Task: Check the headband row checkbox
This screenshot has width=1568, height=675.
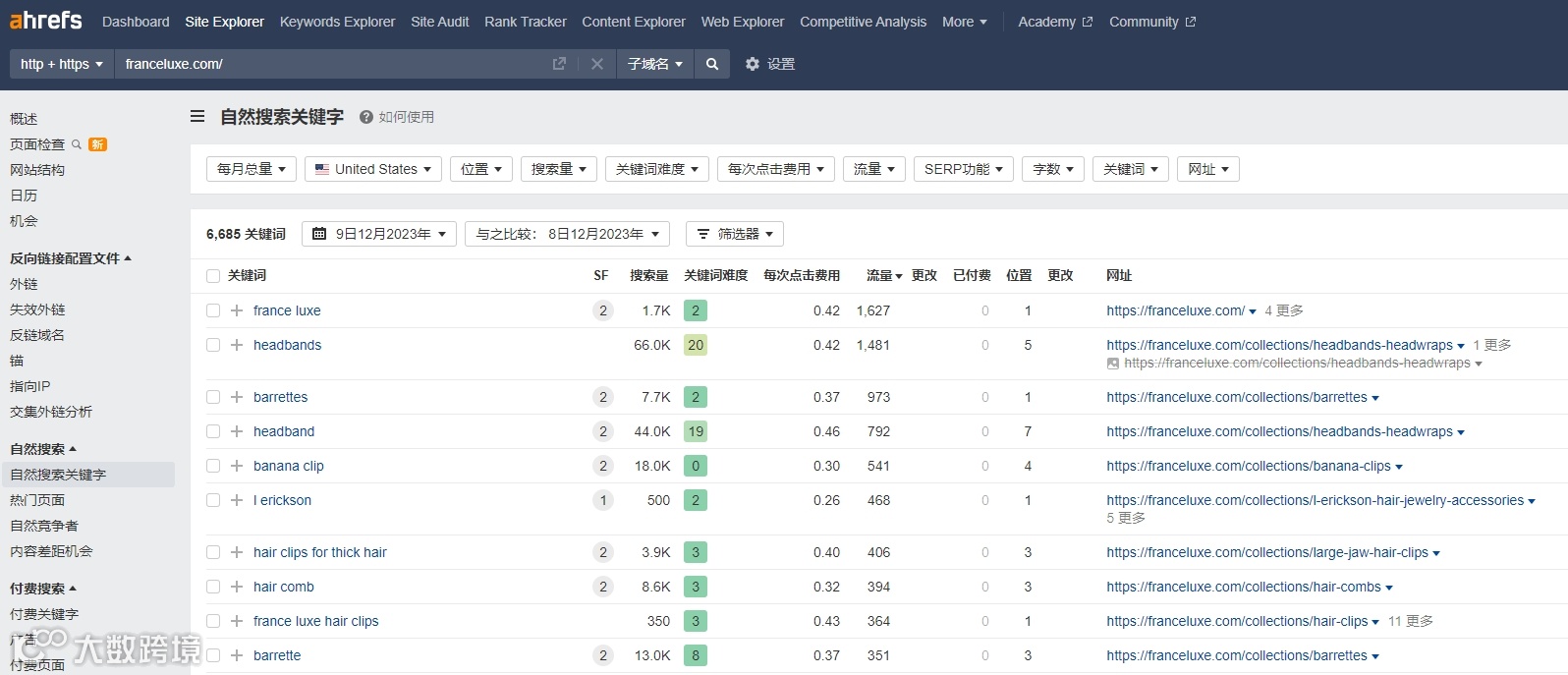Action: click(213, 431)
